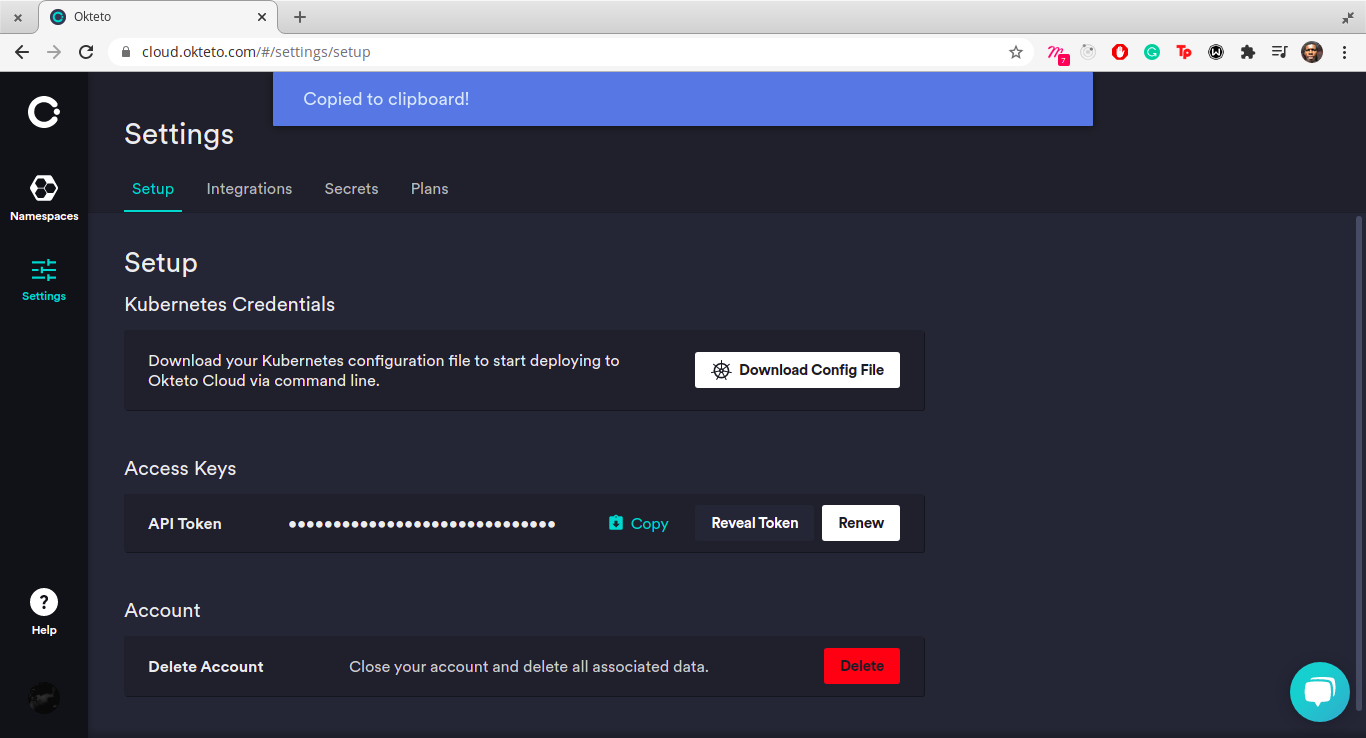Open Chrome three-dot menu
This screenshot has height=738, width=1366.
(1344, 52)
